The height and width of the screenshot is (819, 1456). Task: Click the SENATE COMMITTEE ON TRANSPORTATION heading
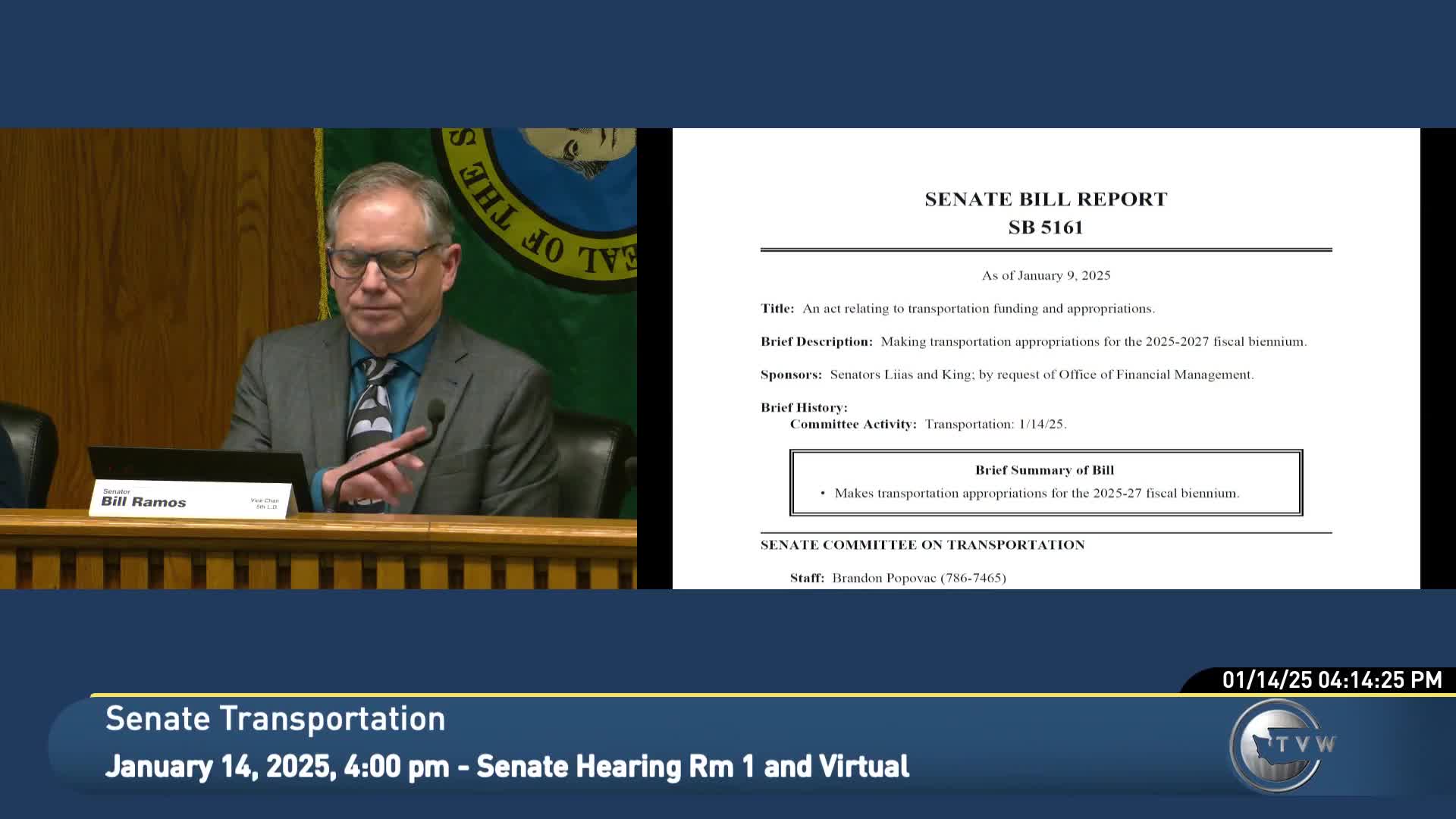point(922,545)
